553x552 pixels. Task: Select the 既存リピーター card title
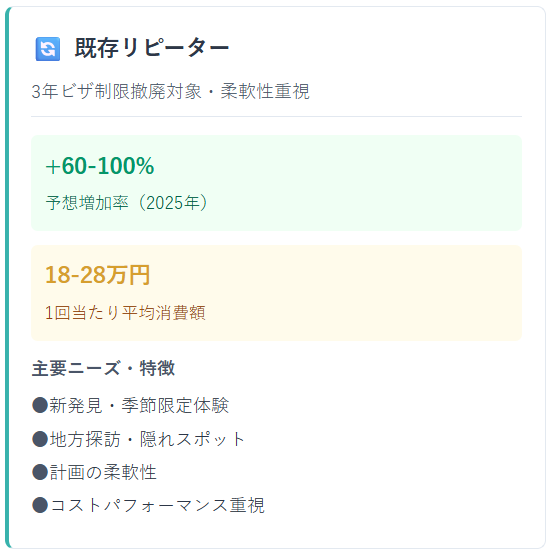[152, 48]
